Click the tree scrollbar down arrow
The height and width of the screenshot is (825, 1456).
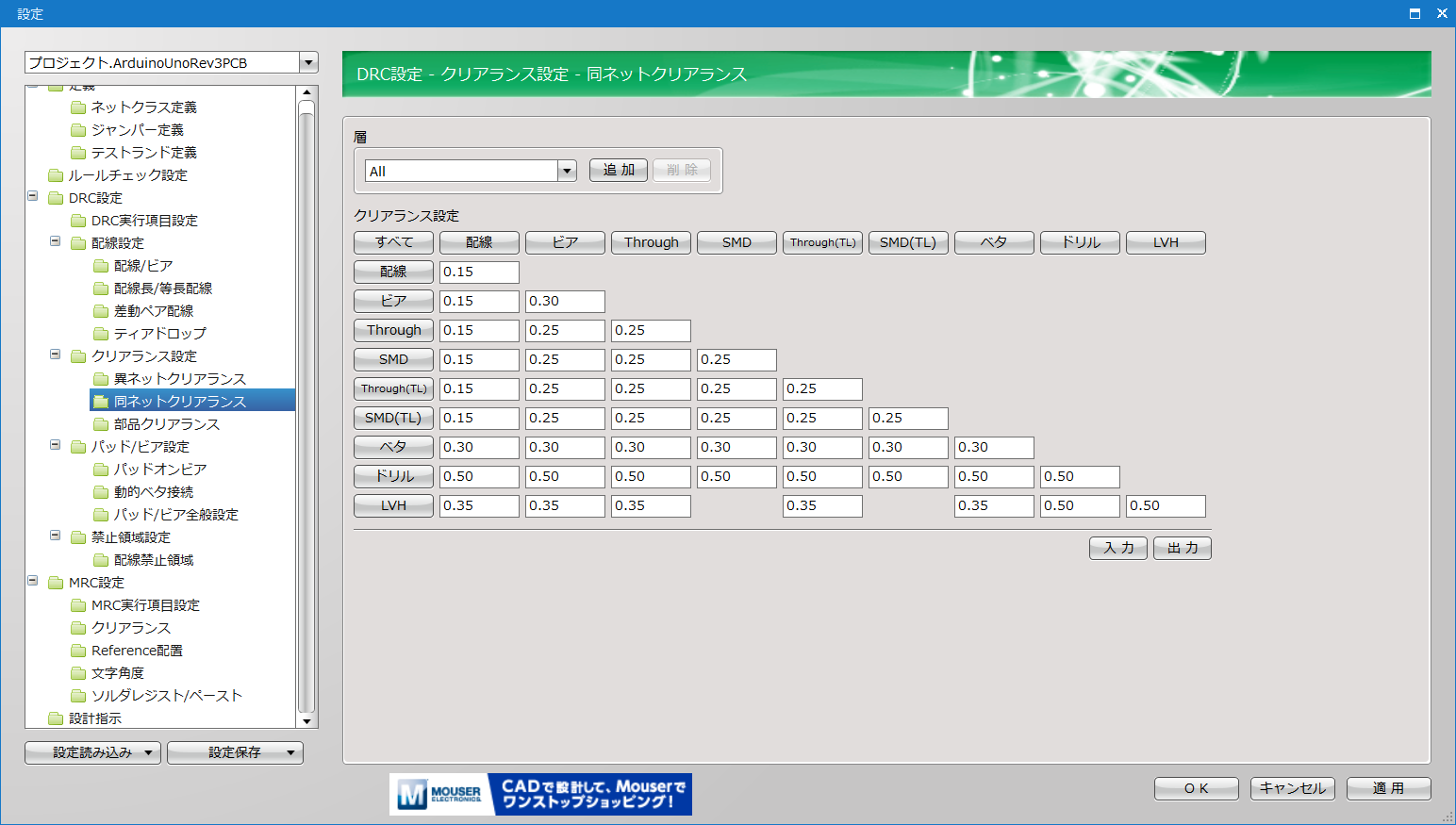point(306,721)
